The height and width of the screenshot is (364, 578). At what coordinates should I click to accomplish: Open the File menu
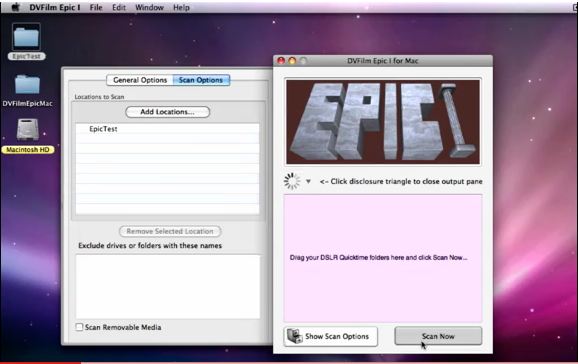[96, 7]
